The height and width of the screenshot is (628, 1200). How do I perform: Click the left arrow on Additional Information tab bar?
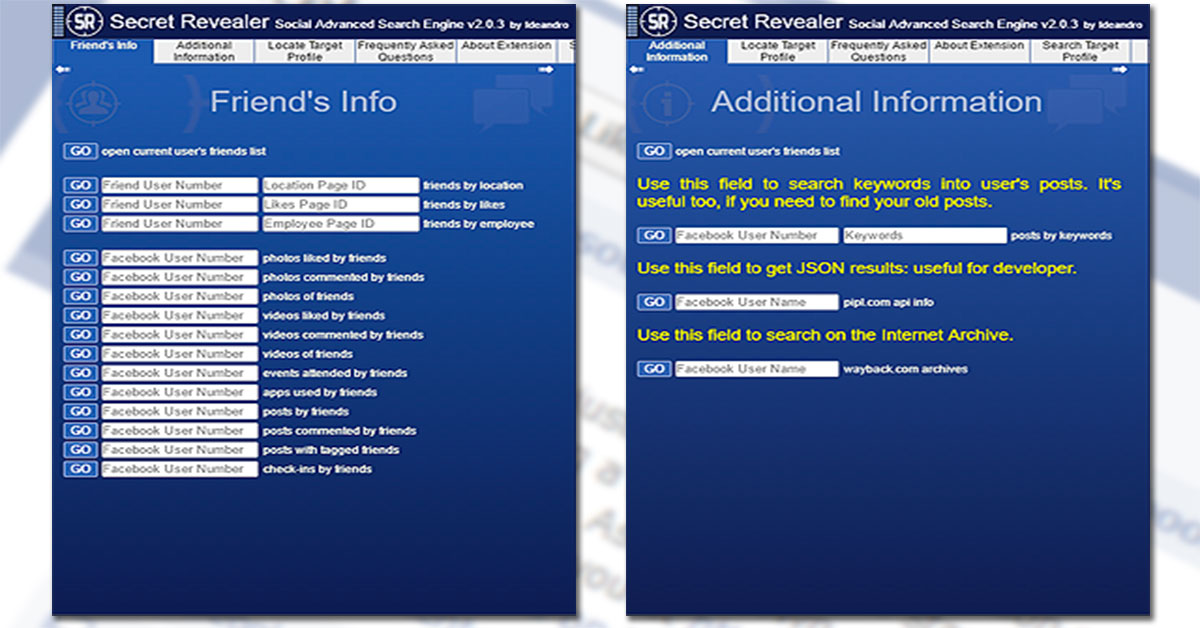click(635, 69)
